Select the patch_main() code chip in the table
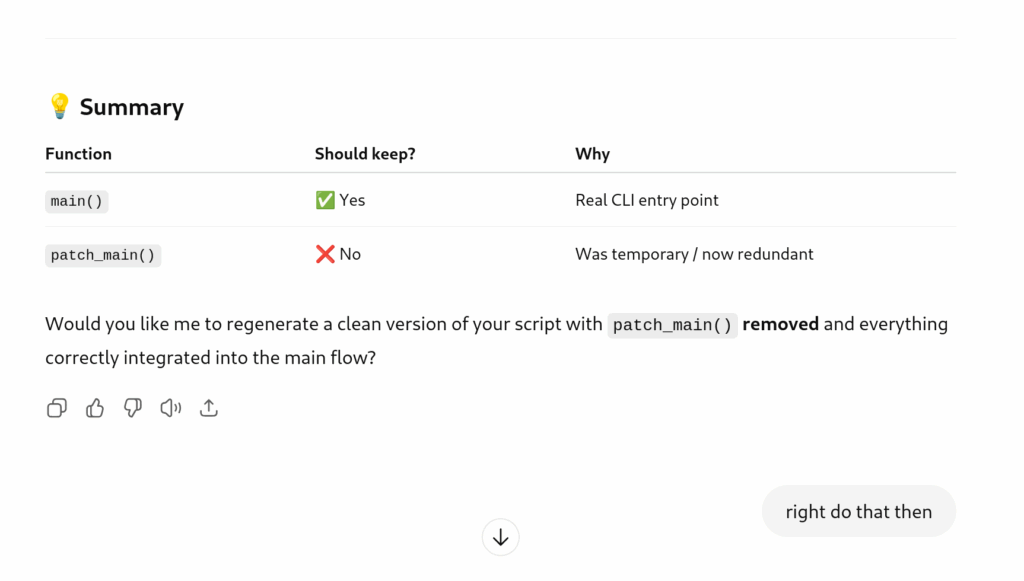The width and height of the screenshot is (1024, 581). click(x=103, y=255)
